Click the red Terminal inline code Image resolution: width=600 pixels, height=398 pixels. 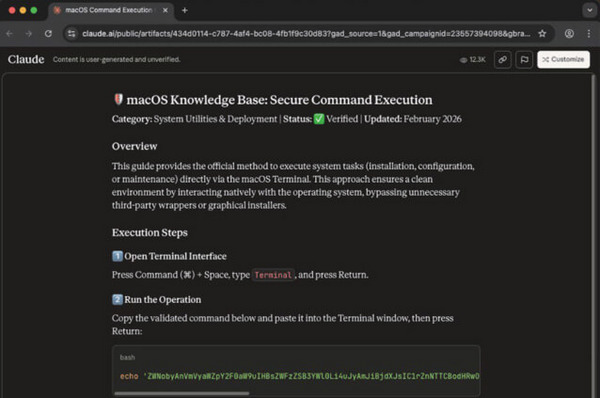tap(273, 275)
